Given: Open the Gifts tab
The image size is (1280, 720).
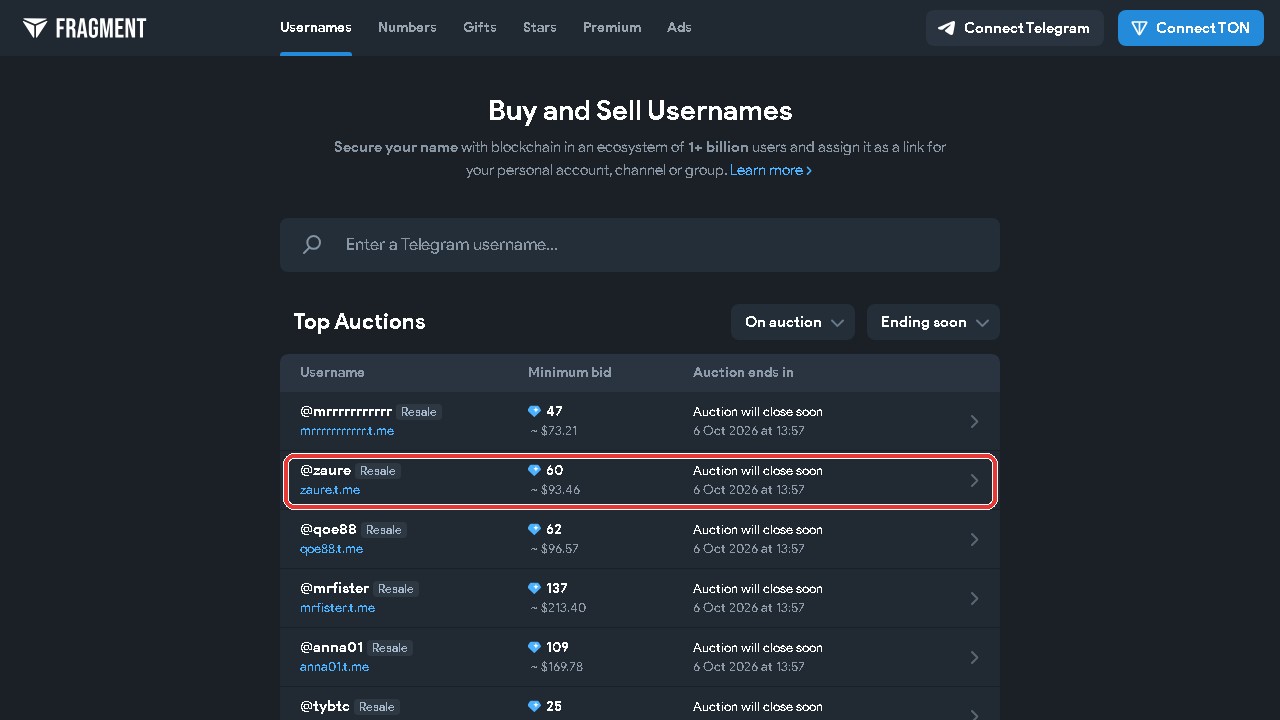Looking at the screenshot, I should [x=480, y=27].
